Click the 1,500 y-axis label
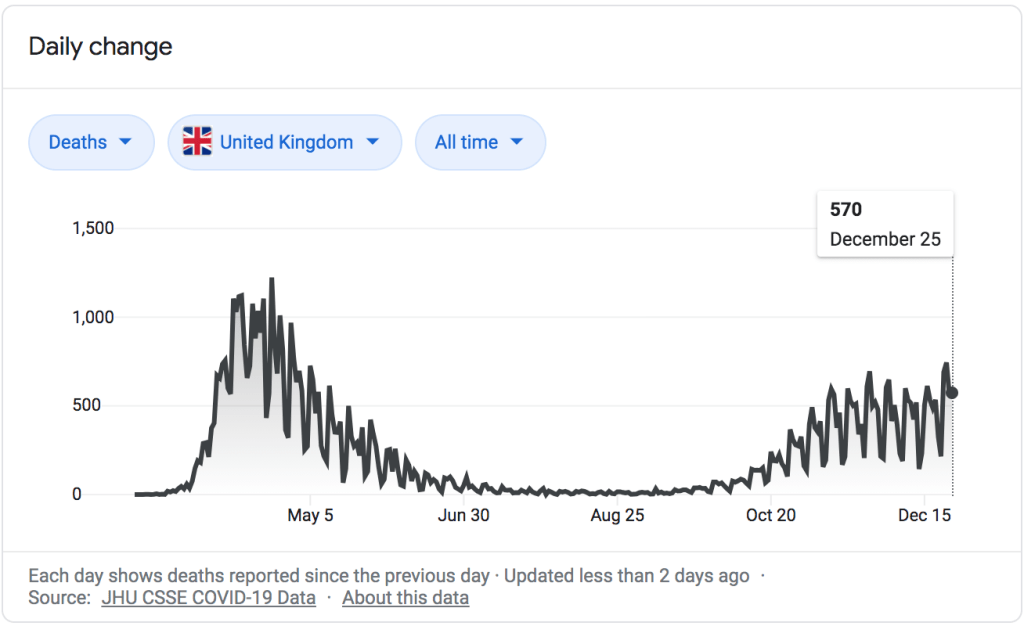1024x626 pixels. [93, 228]
